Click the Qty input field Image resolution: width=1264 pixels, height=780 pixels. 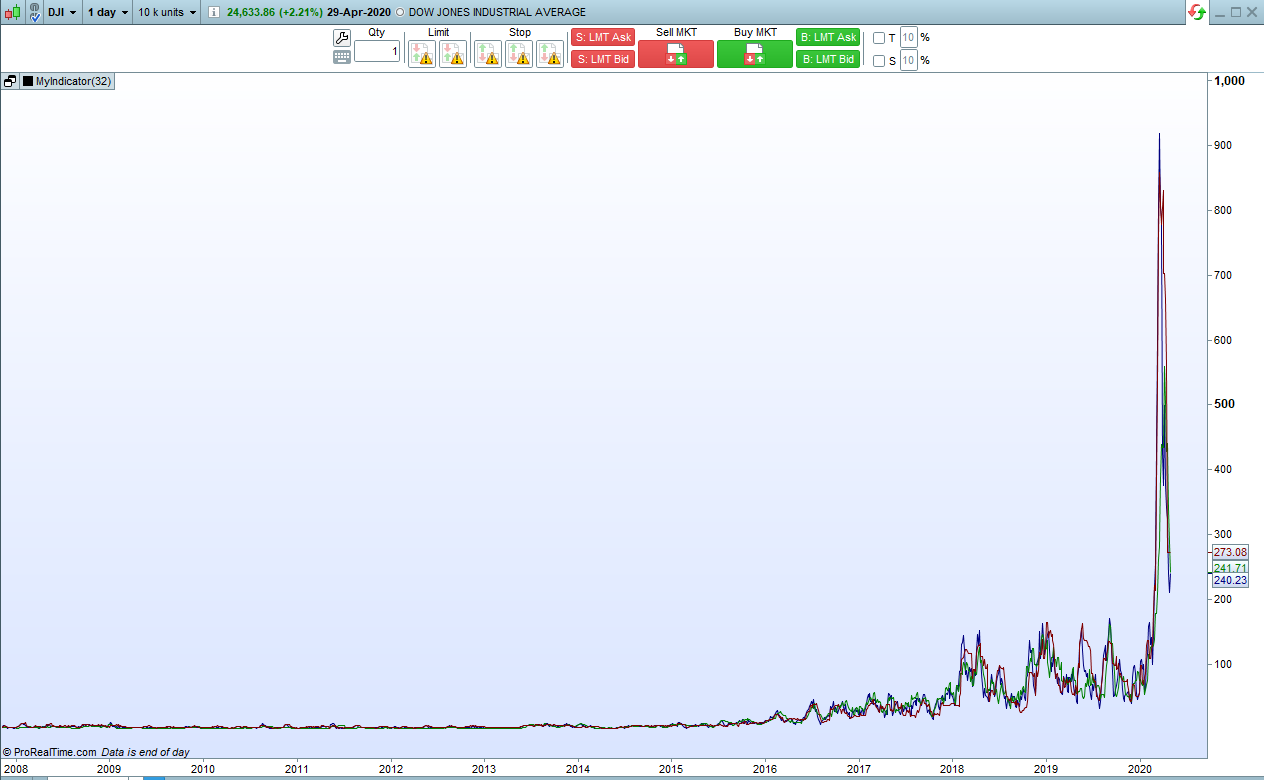coord(377,51)
